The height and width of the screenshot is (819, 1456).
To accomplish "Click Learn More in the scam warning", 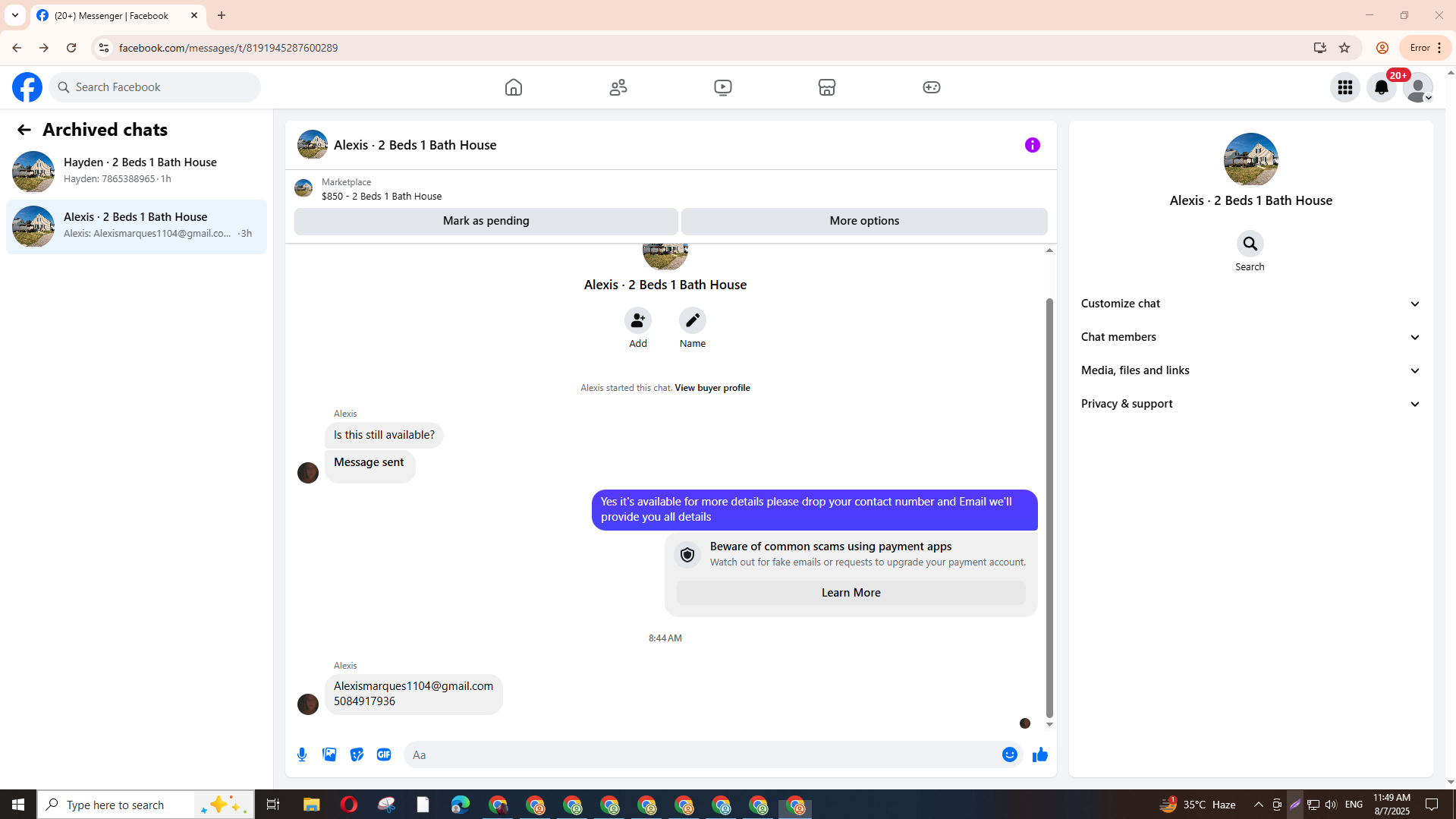I will [851, 593].
